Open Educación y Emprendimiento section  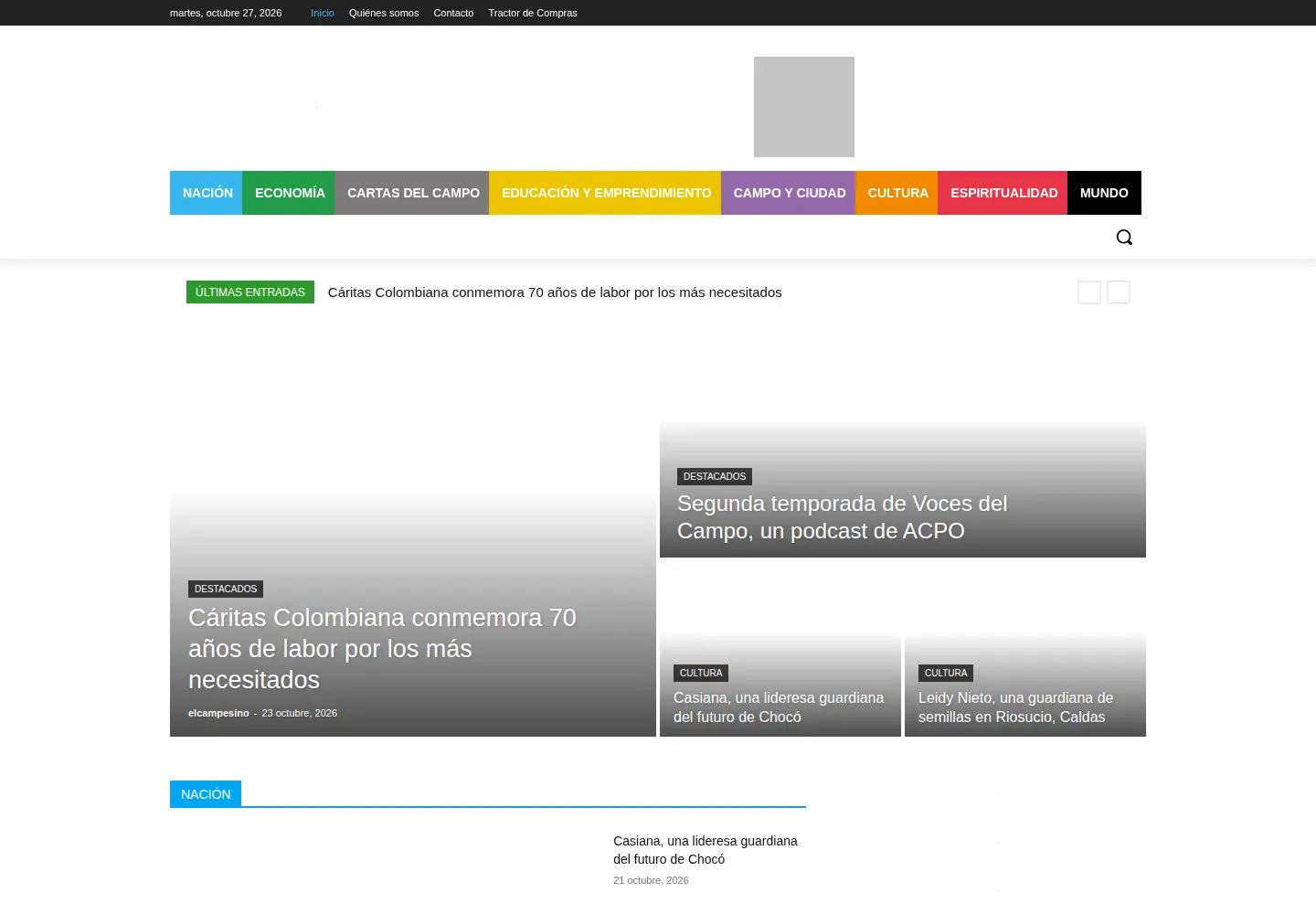tap(605, 193)
